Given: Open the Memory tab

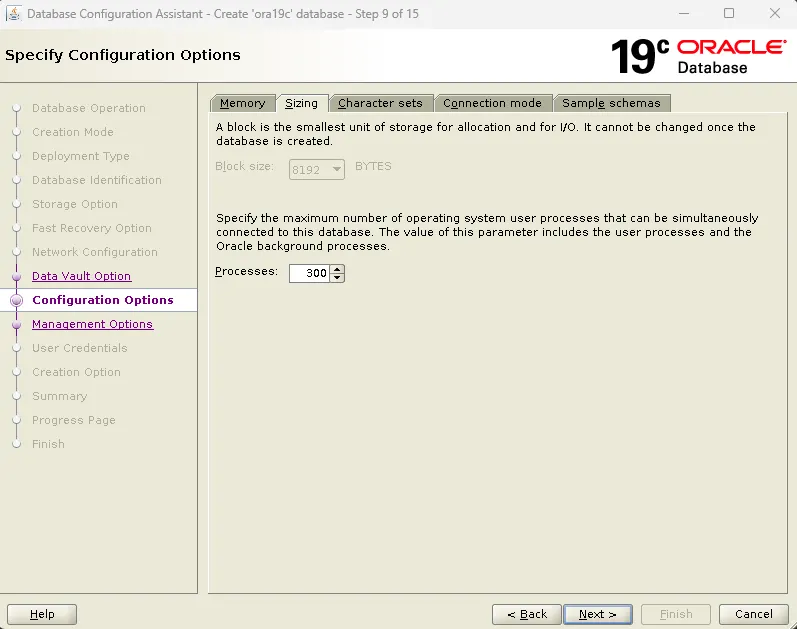Looking at the screenshot, I should [x=242, y=103].
